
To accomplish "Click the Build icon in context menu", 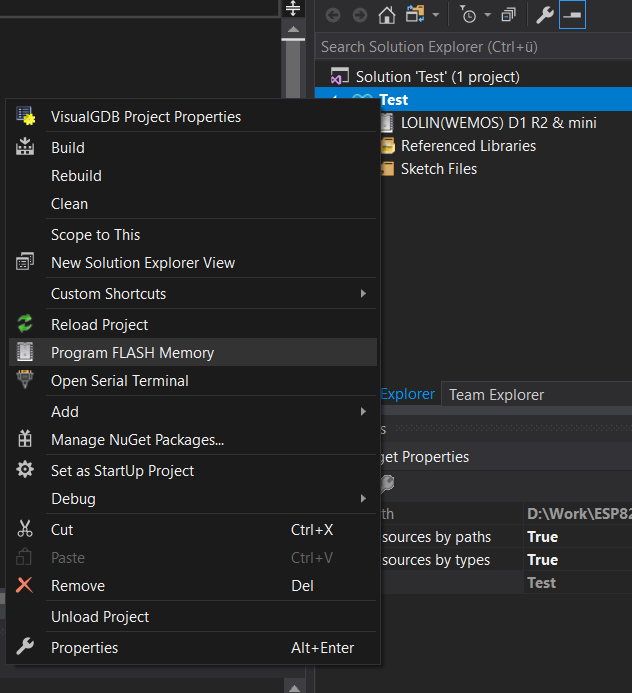I will (x=25, y=146).
